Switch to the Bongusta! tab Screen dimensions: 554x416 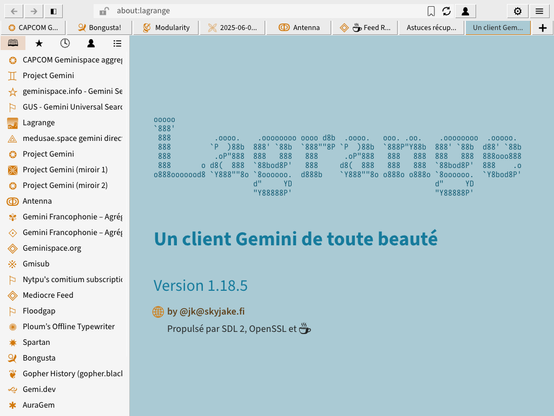[x=100, y=28]
